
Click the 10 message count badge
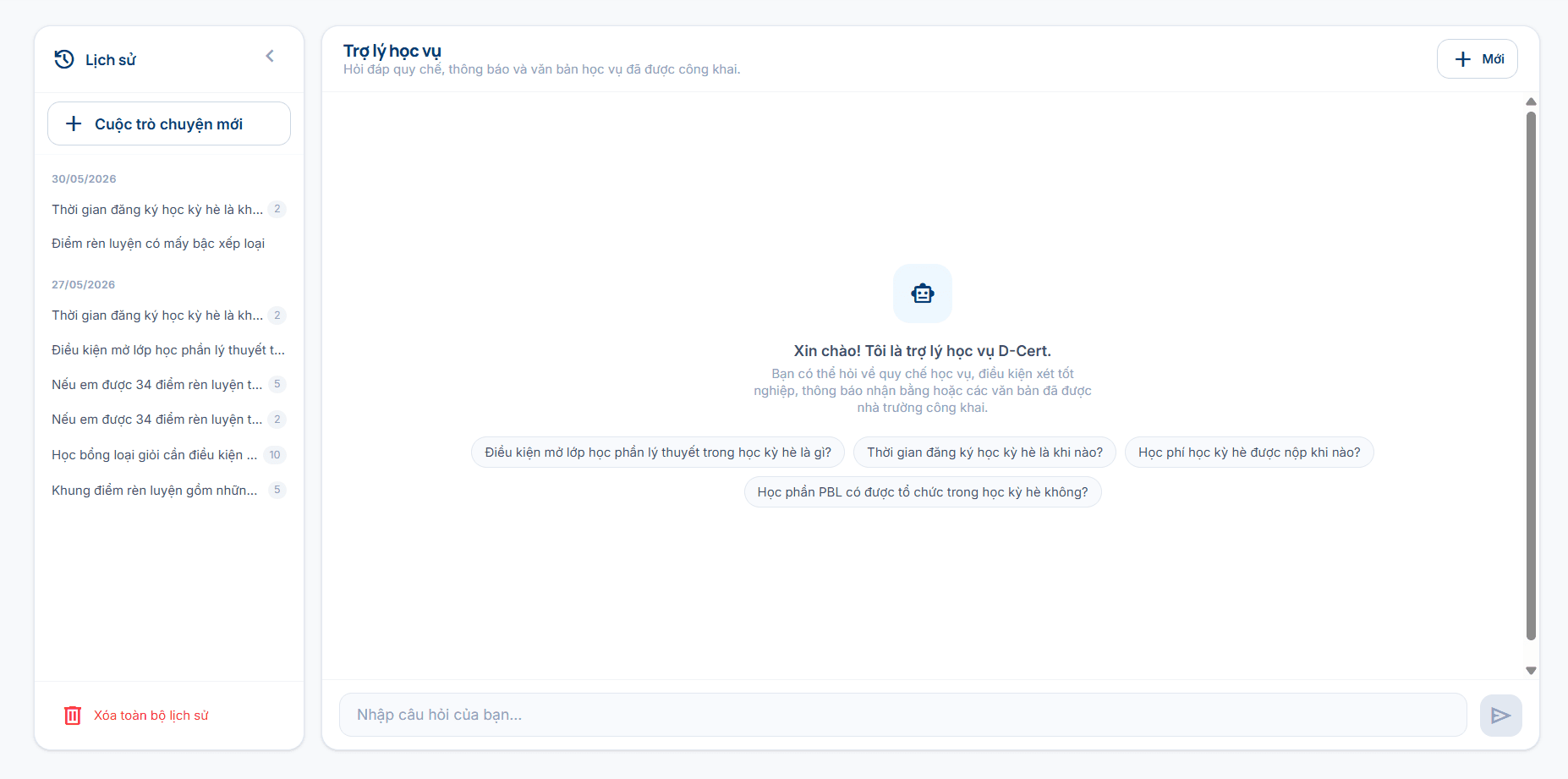coord(275,455)
